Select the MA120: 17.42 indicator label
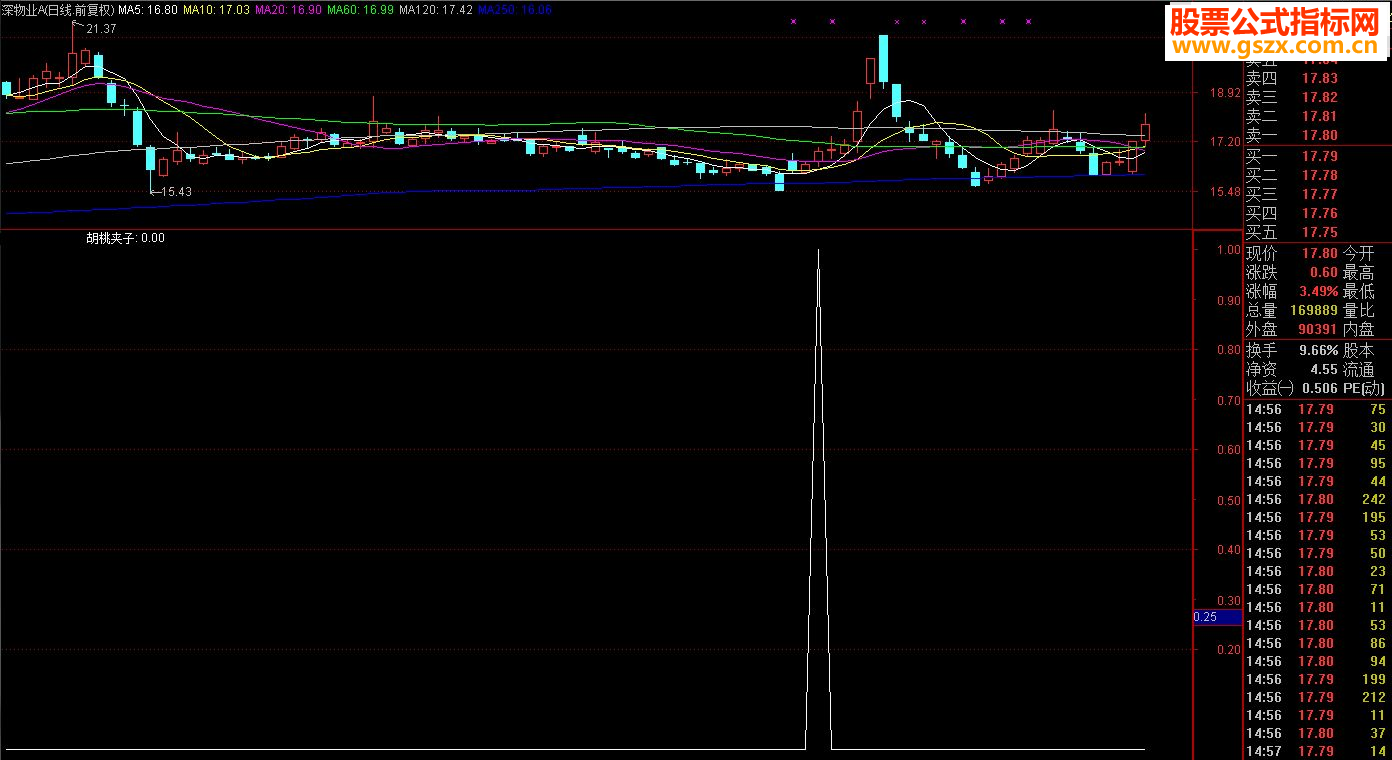Screen dimensions: 1392x760 click(436, 9)
